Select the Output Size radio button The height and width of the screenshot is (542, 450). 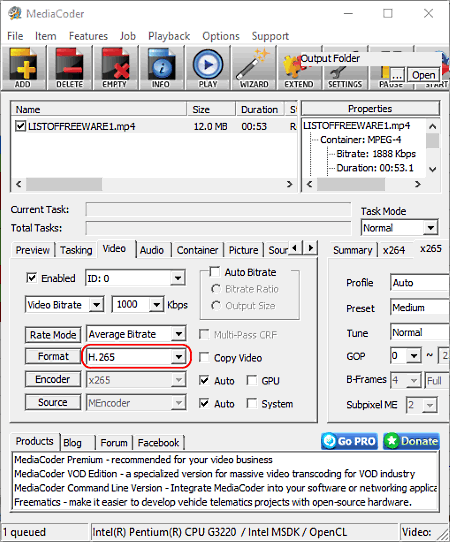(x=216, y=306)
